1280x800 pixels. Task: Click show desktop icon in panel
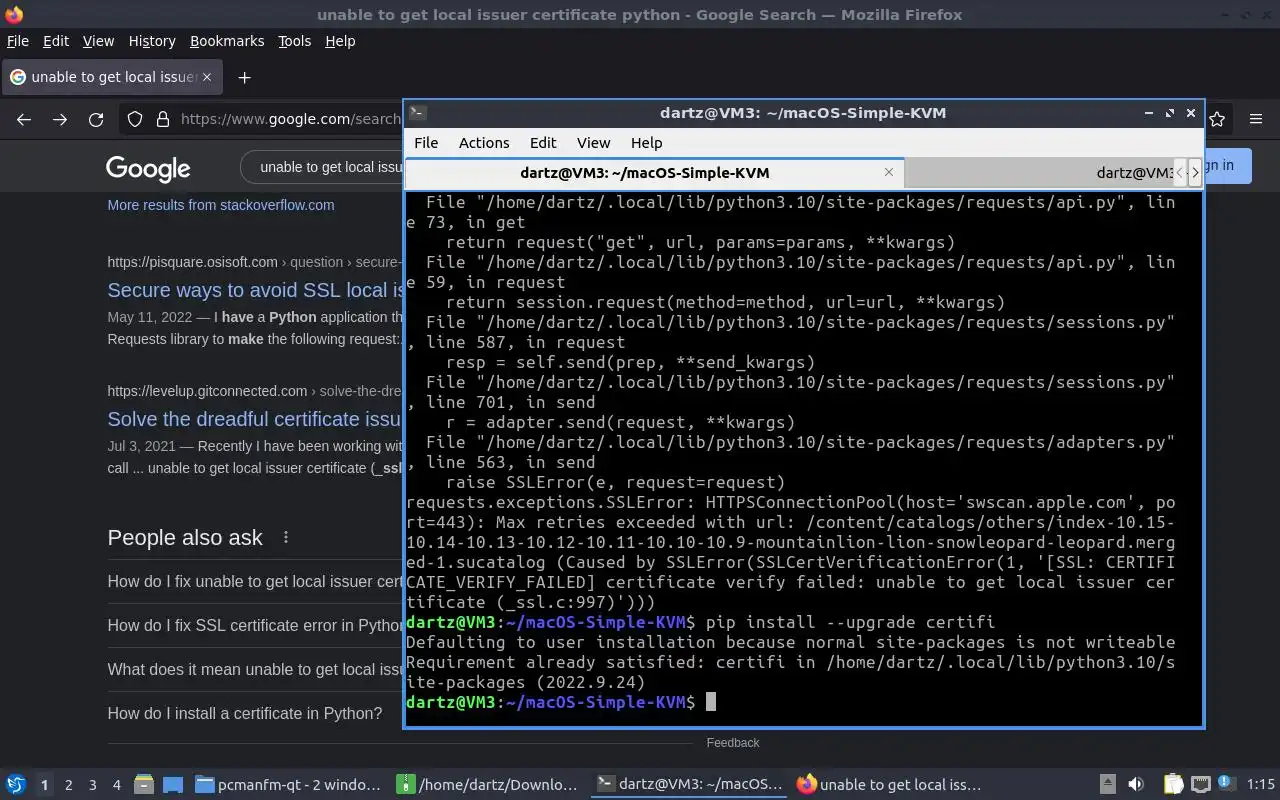tap(172, 785)
